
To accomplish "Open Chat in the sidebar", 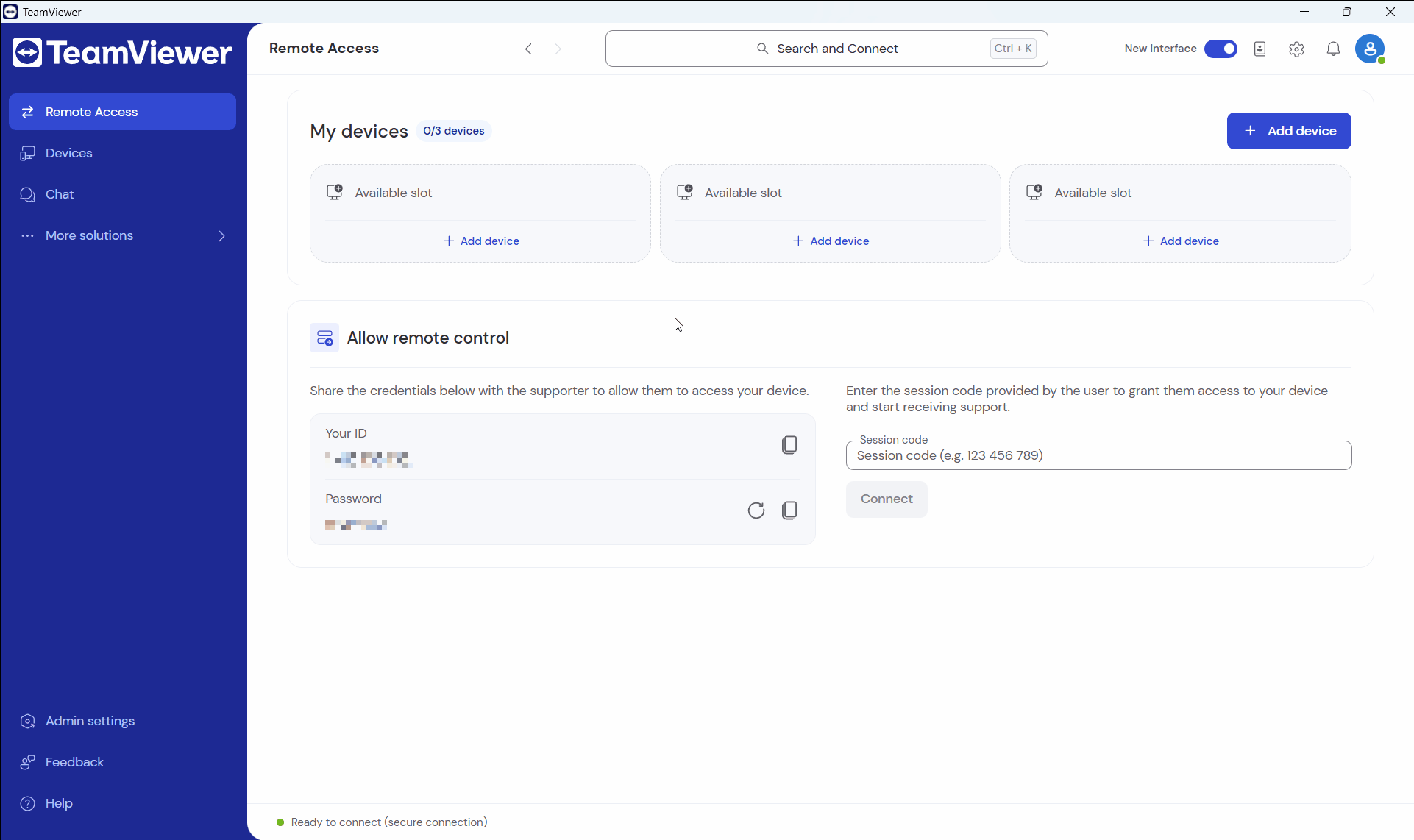I will pyautogui.click(x=60, y=194).
